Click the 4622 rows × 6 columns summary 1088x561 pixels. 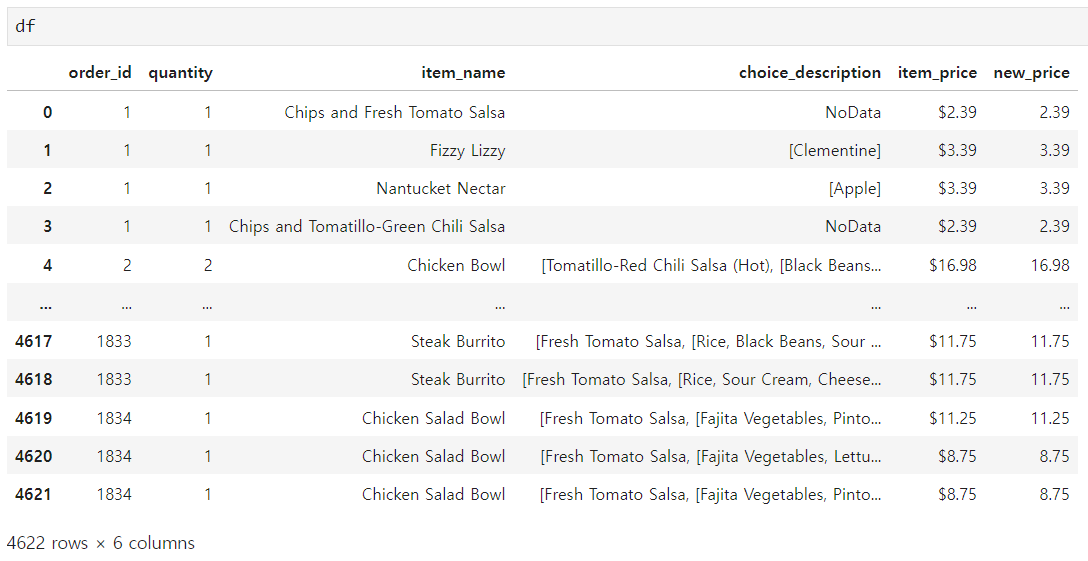pyautogui.click(x=101, y=543)
